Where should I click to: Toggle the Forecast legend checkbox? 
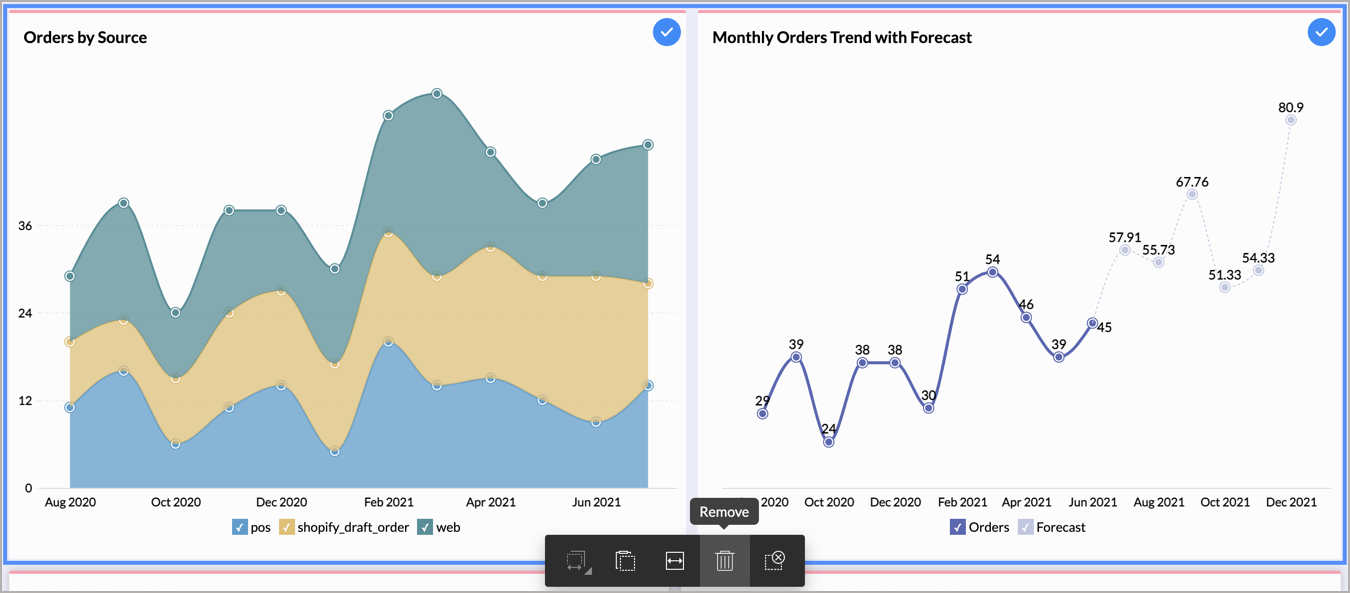point(1026,527)
